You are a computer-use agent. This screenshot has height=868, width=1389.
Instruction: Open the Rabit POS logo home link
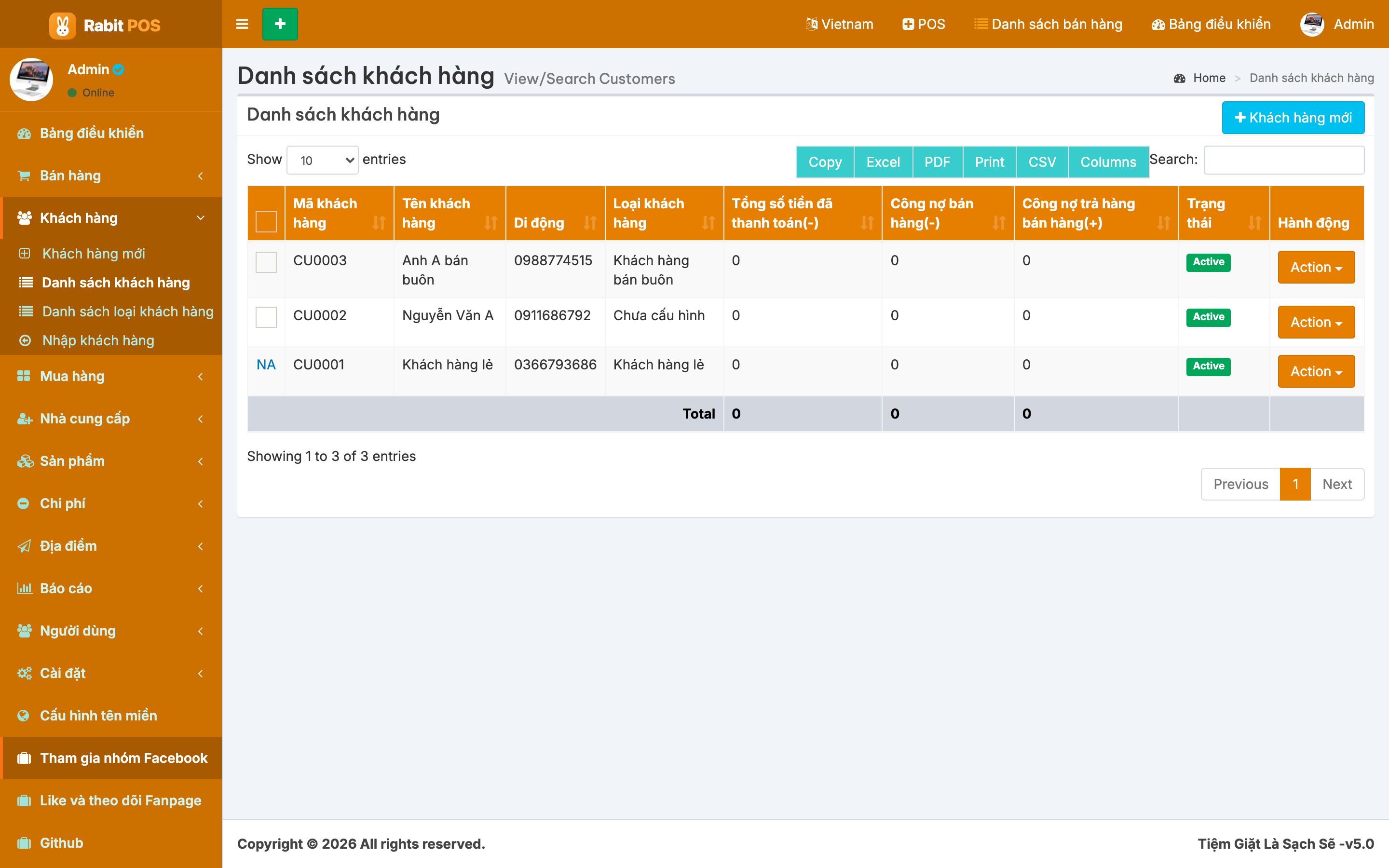coord(105,25)
